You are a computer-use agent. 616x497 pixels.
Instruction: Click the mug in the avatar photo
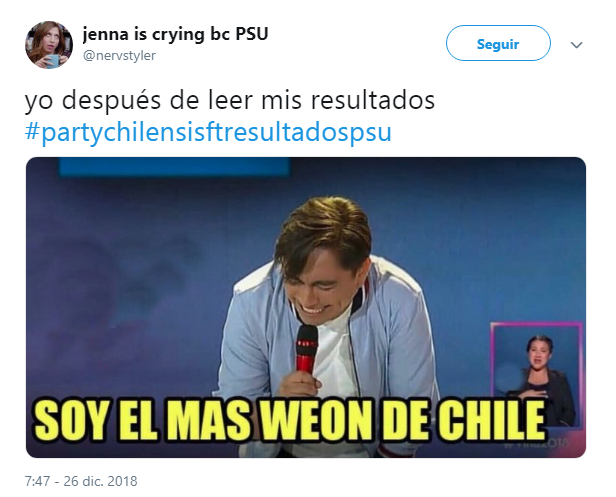[x=53, y=61]
